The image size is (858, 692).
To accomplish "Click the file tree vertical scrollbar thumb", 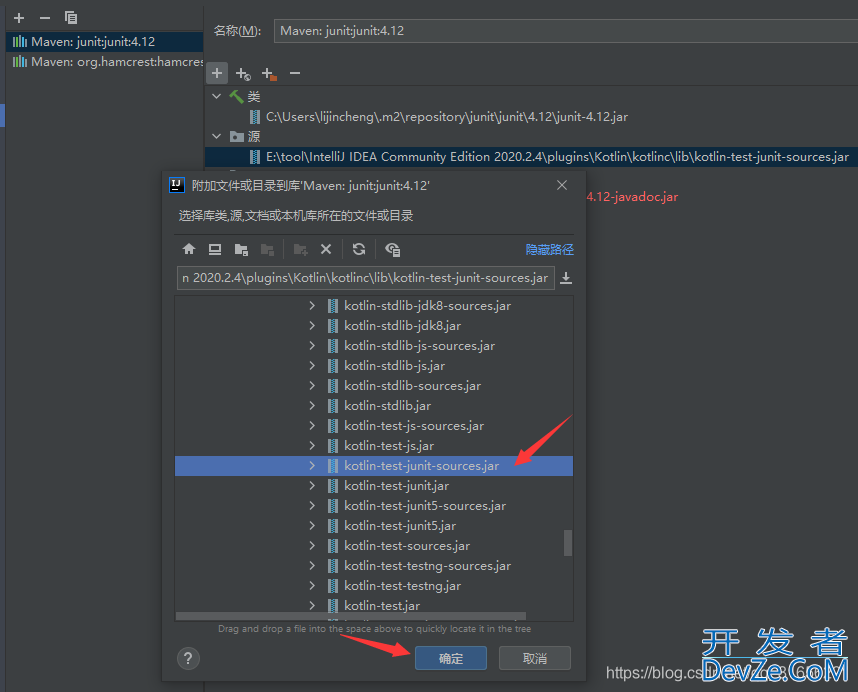I will (x=568, y=543).
